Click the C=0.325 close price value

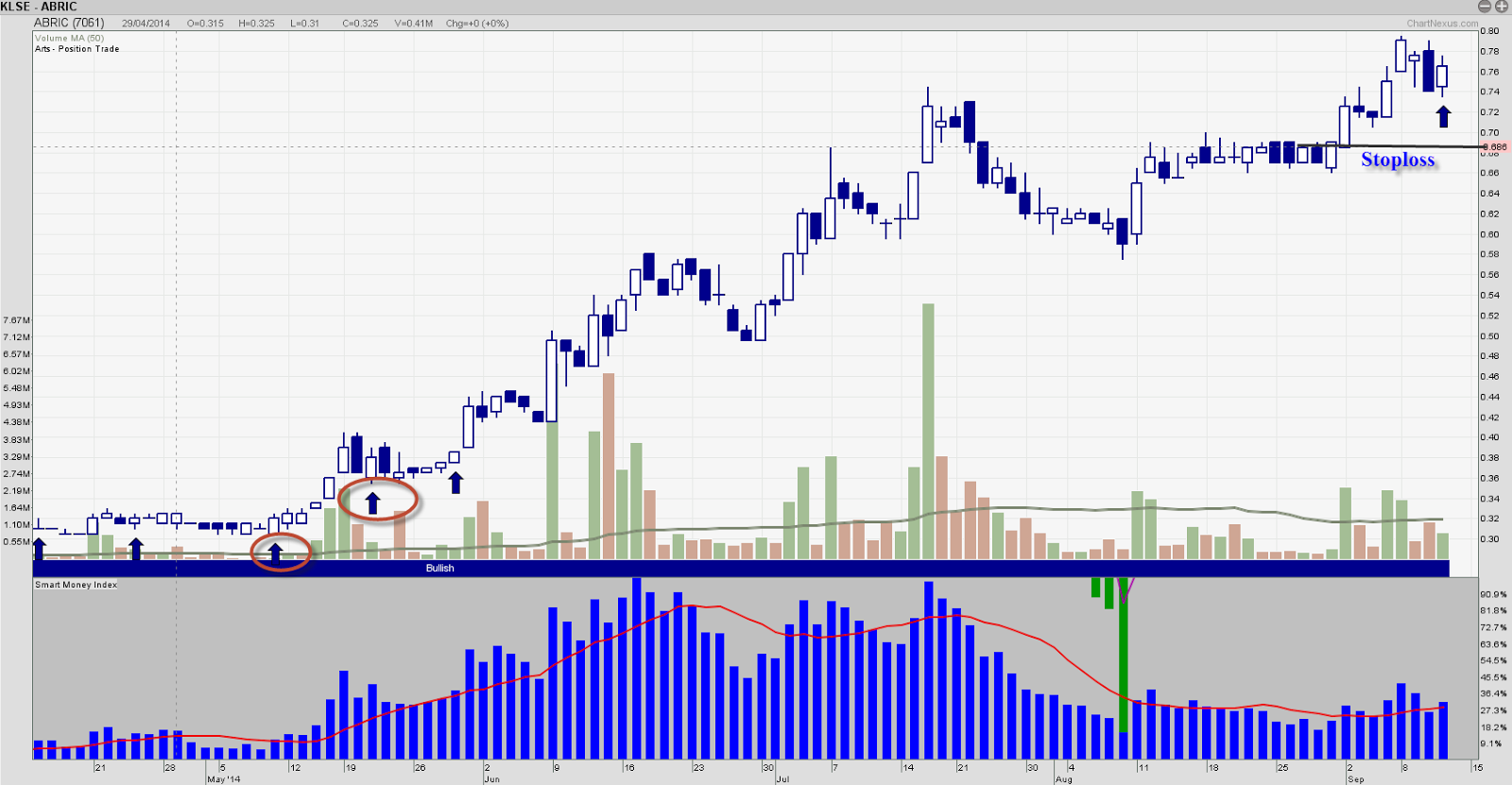(360, 24)
